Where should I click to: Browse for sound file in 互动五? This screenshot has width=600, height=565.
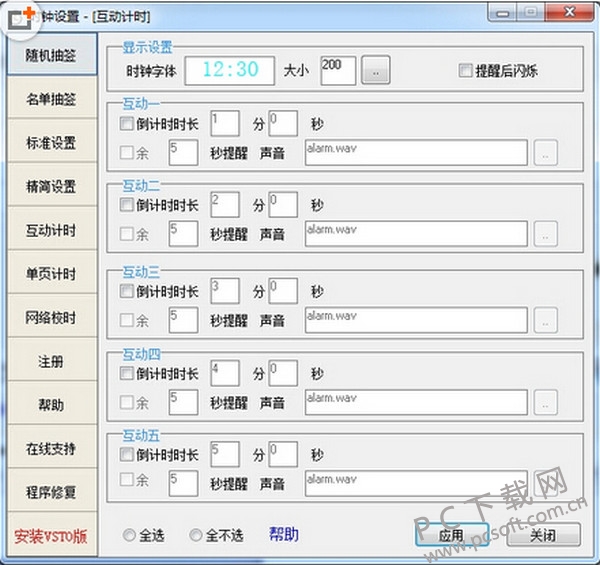click(x=546, y=484)
